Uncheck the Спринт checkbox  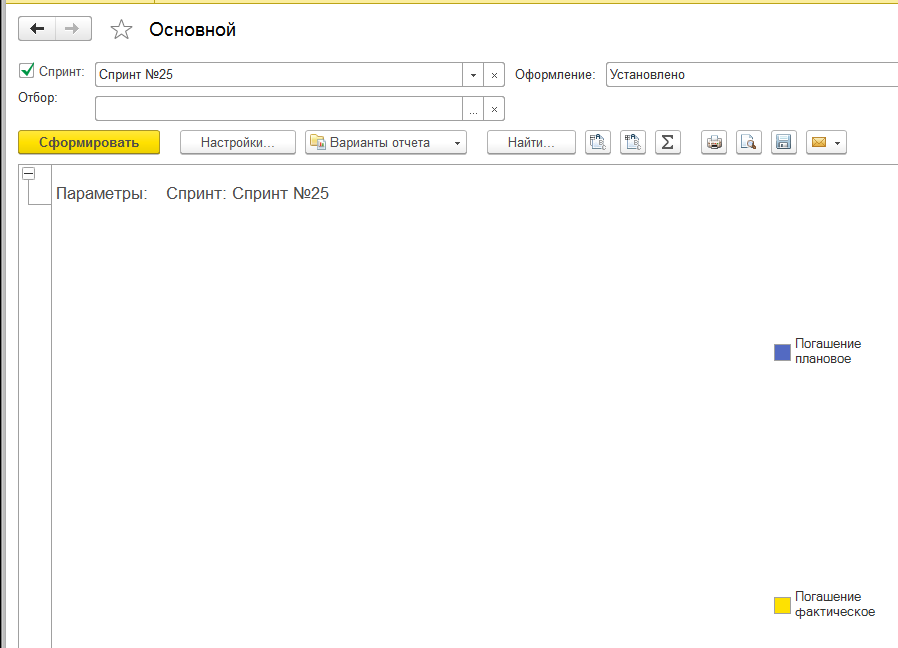point(26,70)
